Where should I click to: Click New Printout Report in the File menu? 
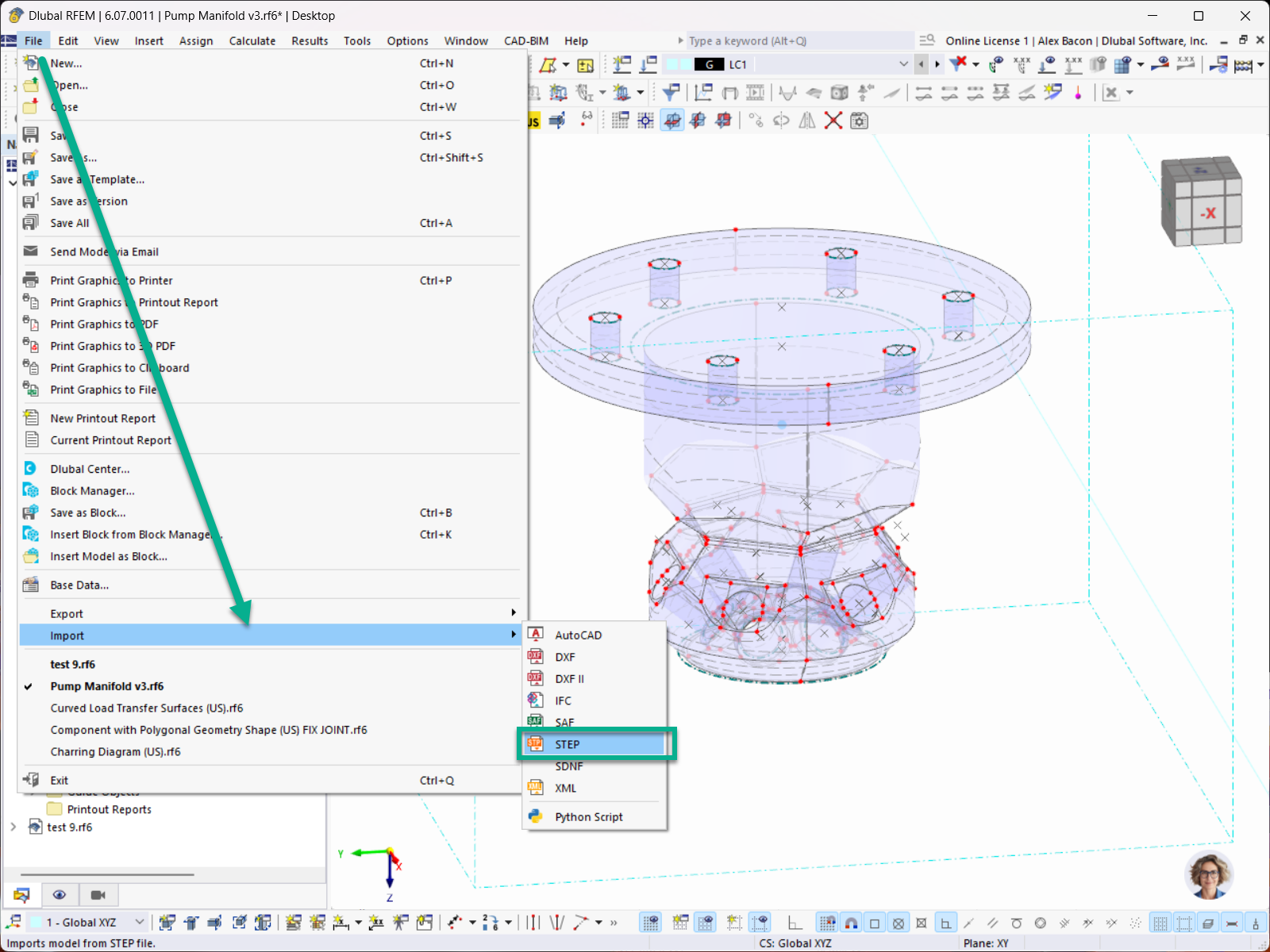point(102,417)
